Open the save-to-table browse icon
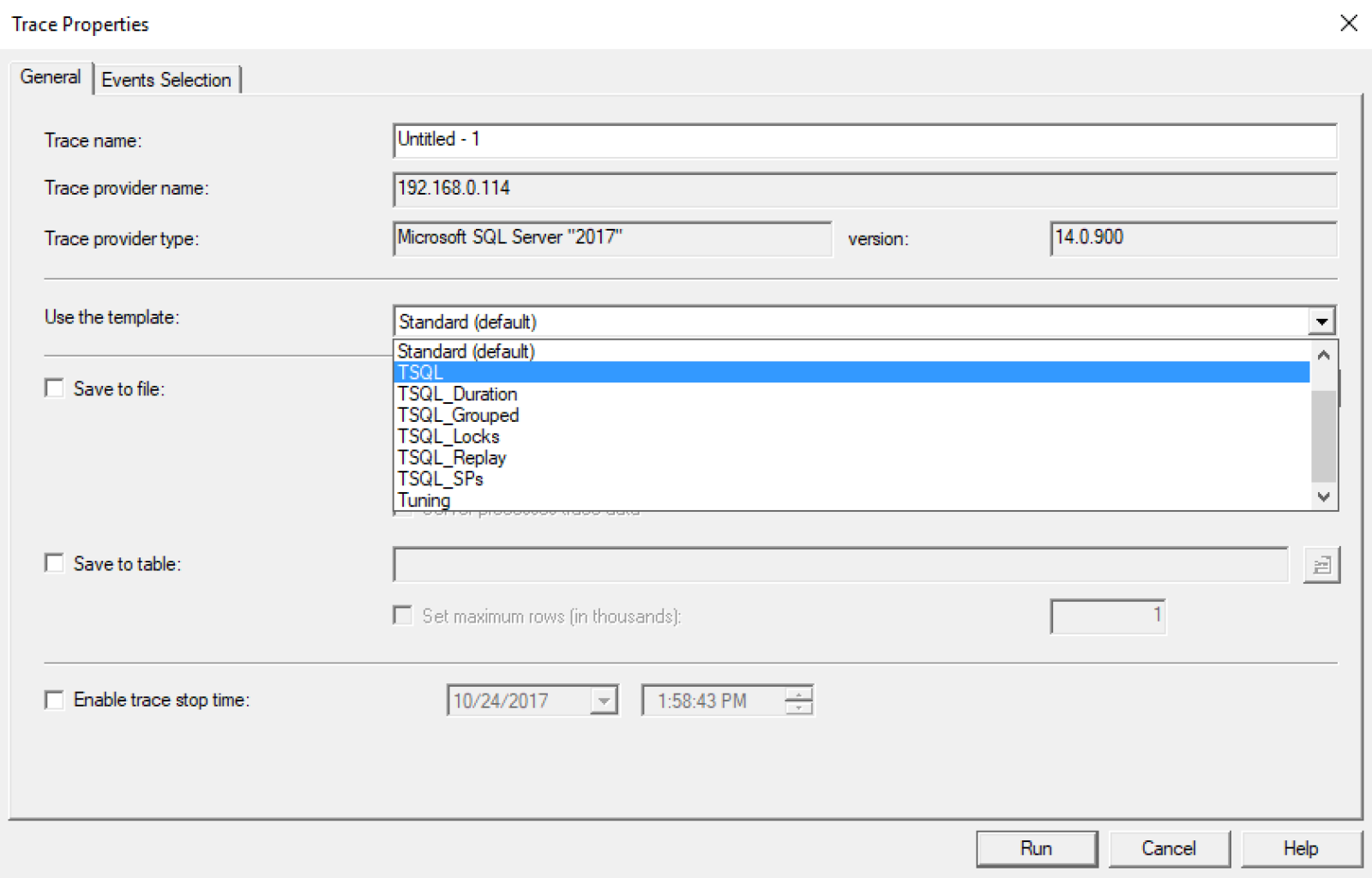 point(1321,564)
